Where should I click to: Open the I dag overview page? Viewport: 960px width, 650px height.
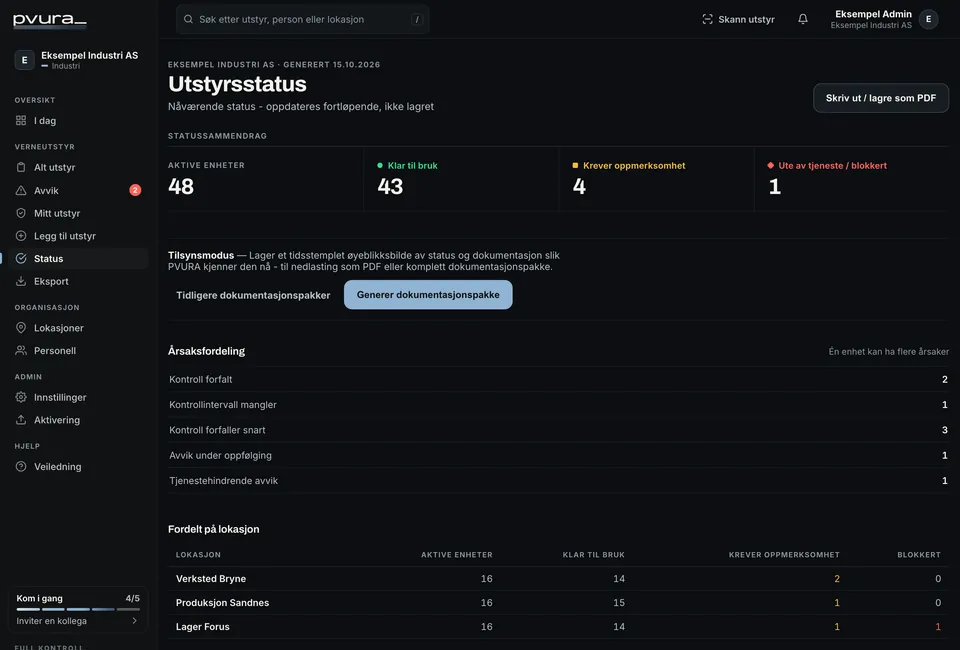pyautogui.click(x=78, y=121)
